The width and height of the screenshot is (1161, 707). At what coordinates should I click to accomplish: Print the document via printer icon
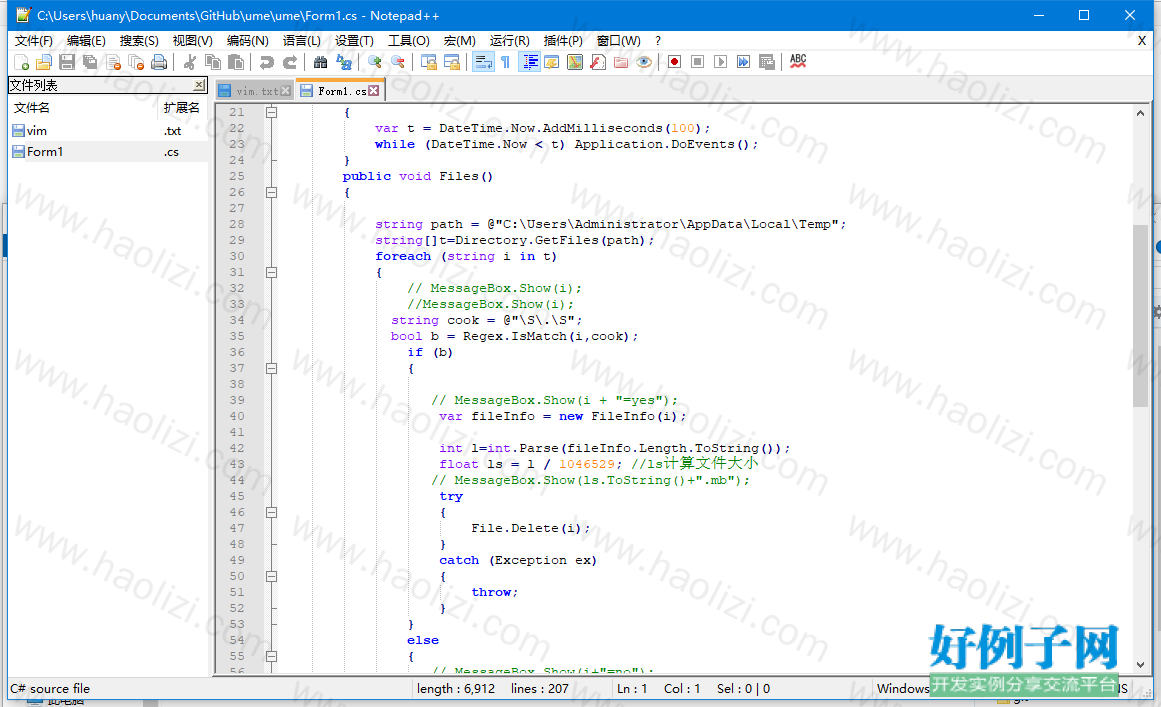pyautogui.click(x=158, y=62)
